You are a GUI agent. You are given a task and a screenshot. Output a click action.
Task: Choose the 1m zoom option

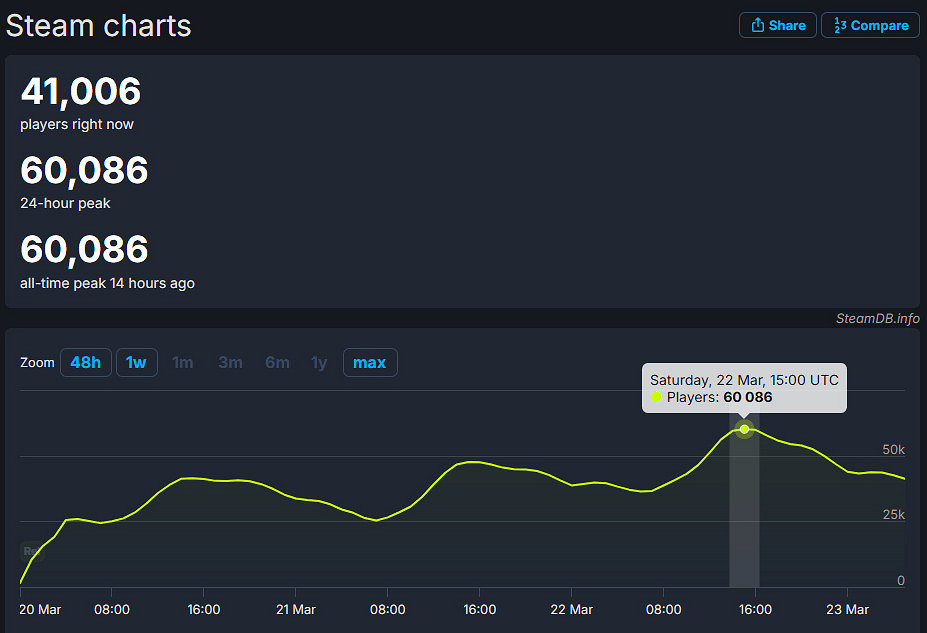click(x=183, y=362)
